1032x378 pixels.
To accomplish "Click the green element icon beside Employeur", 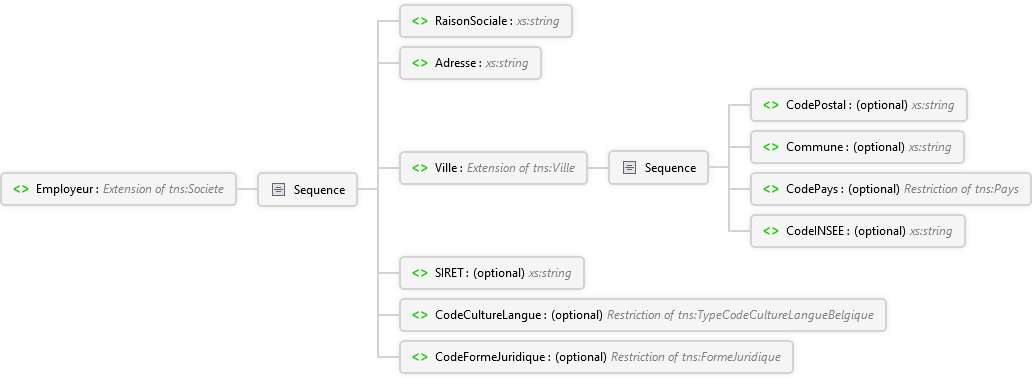I will [x=21, y=189].
